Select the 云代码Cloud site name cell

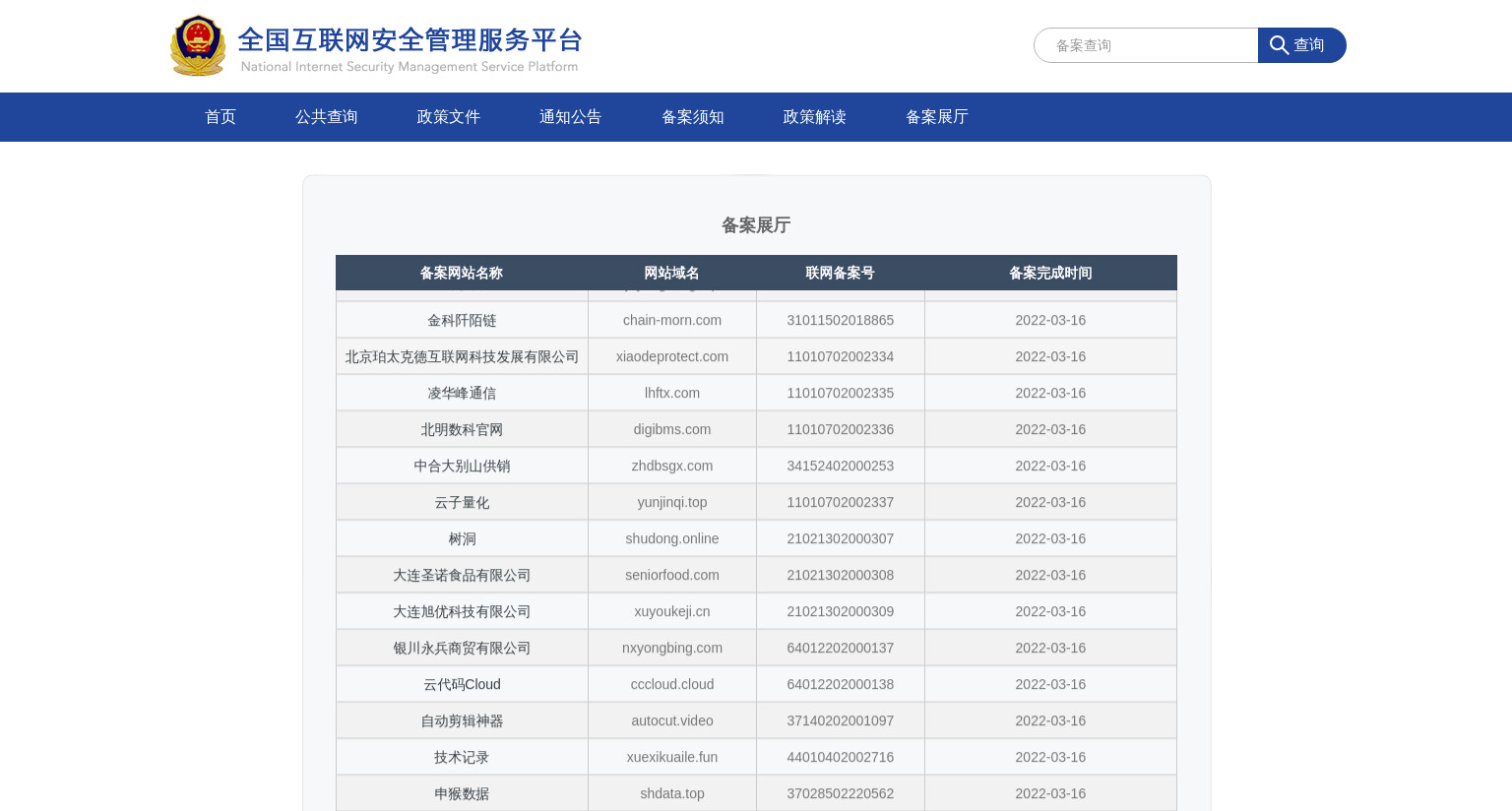click(462, 684)
